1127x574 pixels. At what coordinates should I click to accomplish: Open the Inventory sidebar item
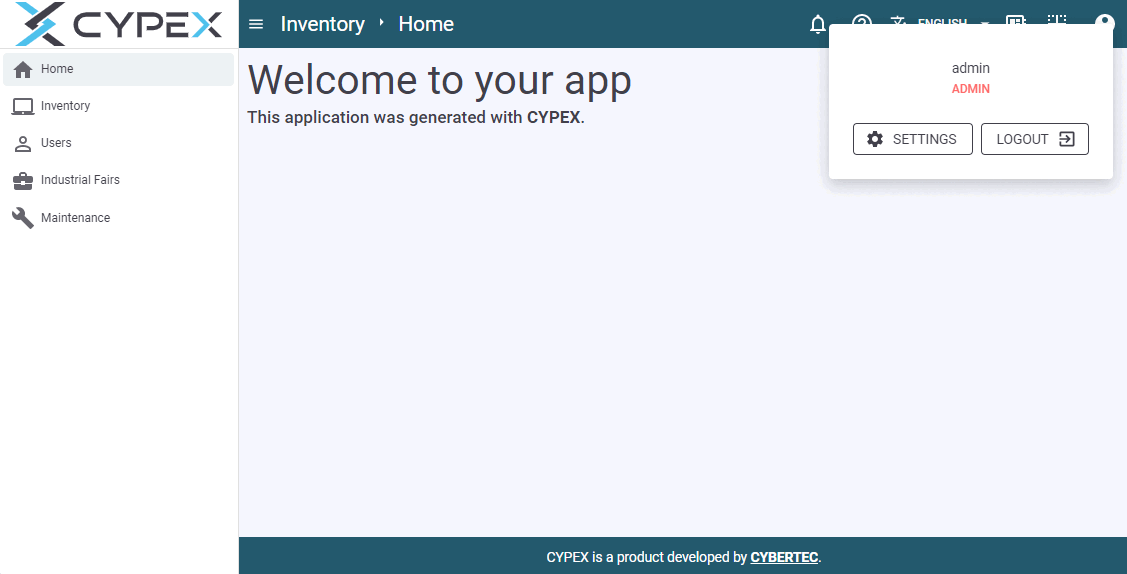click(x=119, y=106)
